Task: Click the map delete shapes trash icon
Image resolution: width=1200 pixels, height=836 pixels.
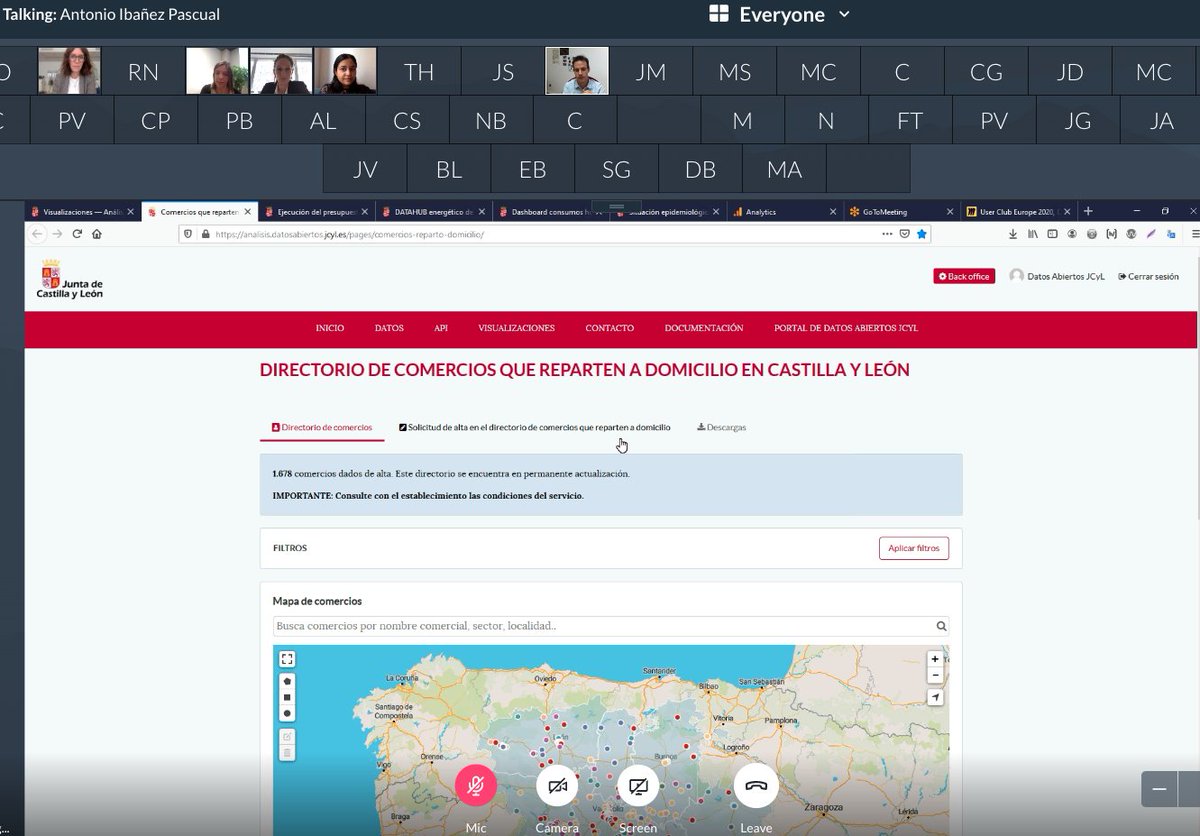Action: coord(287,753)
